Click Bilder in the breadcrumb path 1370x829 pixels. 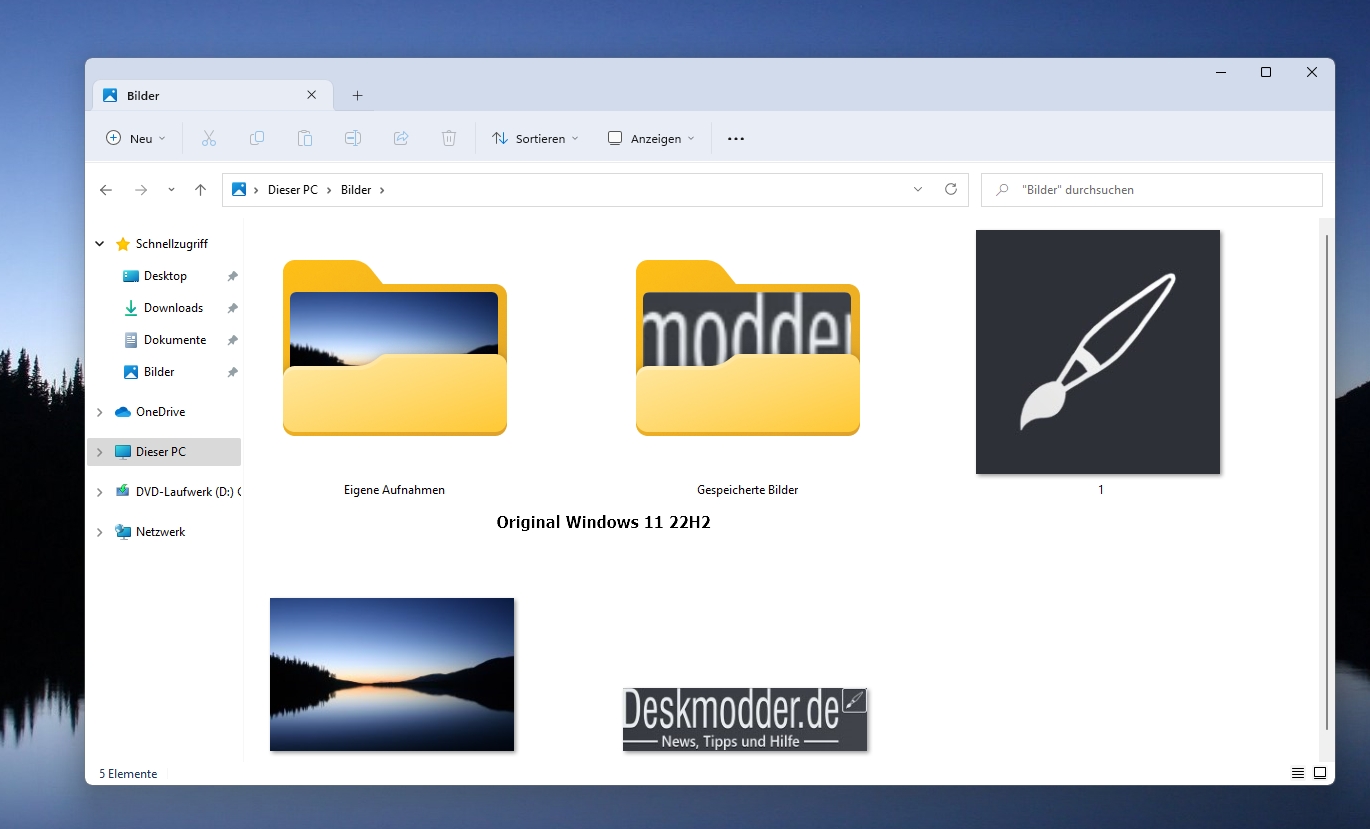tap(356, 190)
